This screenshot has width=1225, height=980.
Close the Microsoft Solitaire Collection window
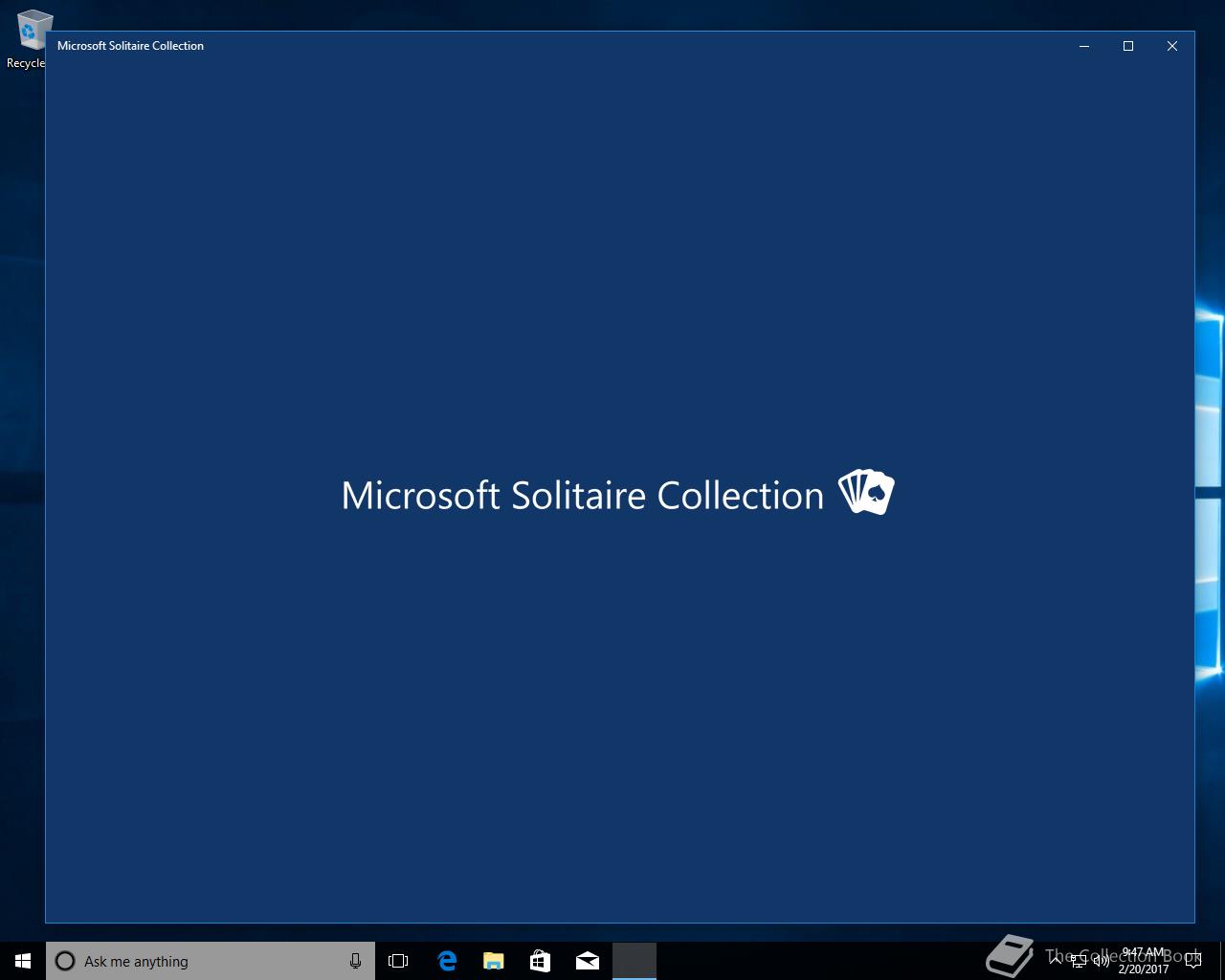[x=1172, y=46]
